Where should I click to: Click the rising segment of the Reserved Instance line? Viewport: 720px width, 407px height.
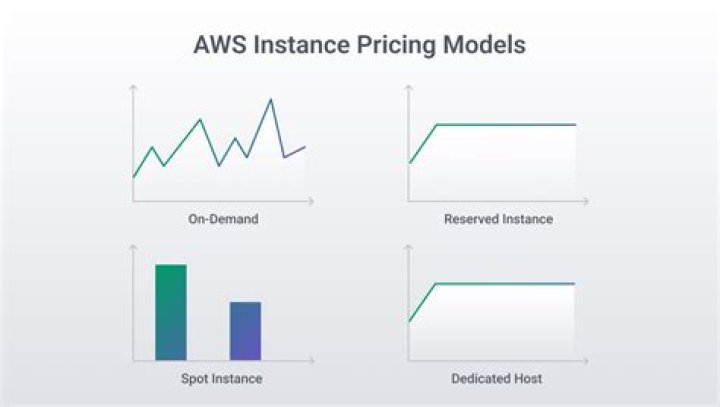tap(422, 143)
